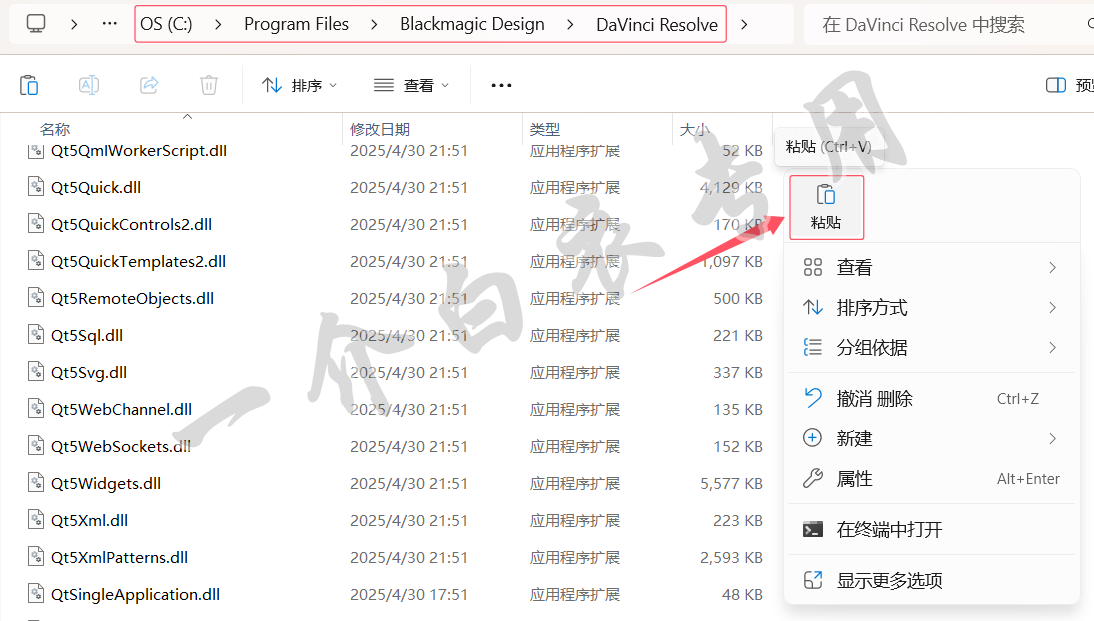The width and height of the screenshot is (1094, 621).
Task: Select the Qt5QuickControls2.dll file
Action: point(131,225)
